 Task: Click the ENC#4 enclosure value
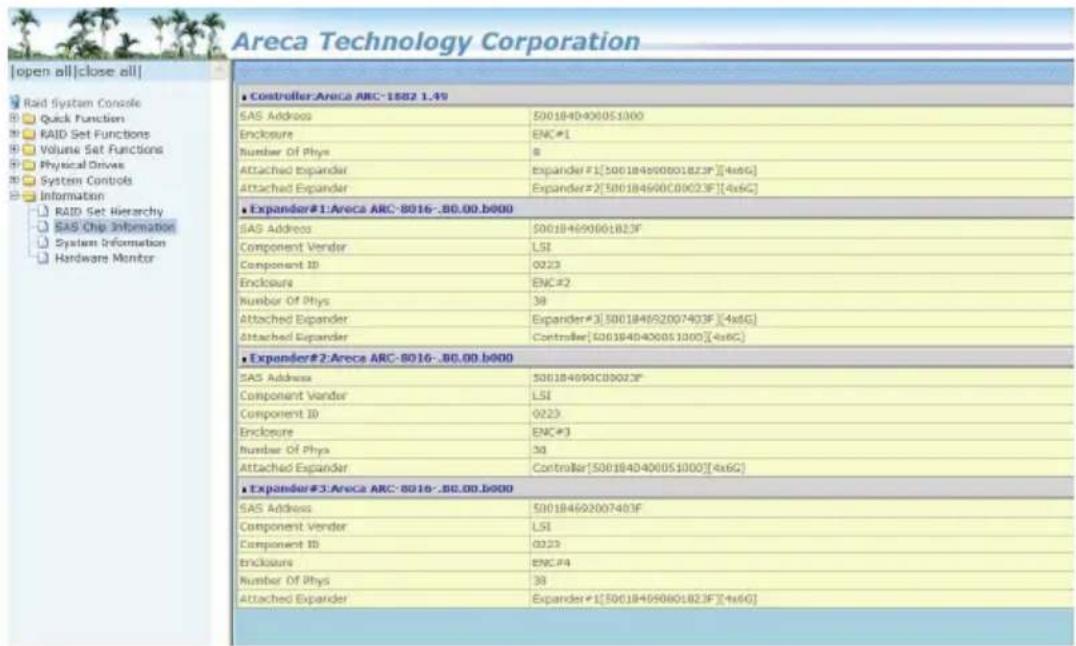551,562
